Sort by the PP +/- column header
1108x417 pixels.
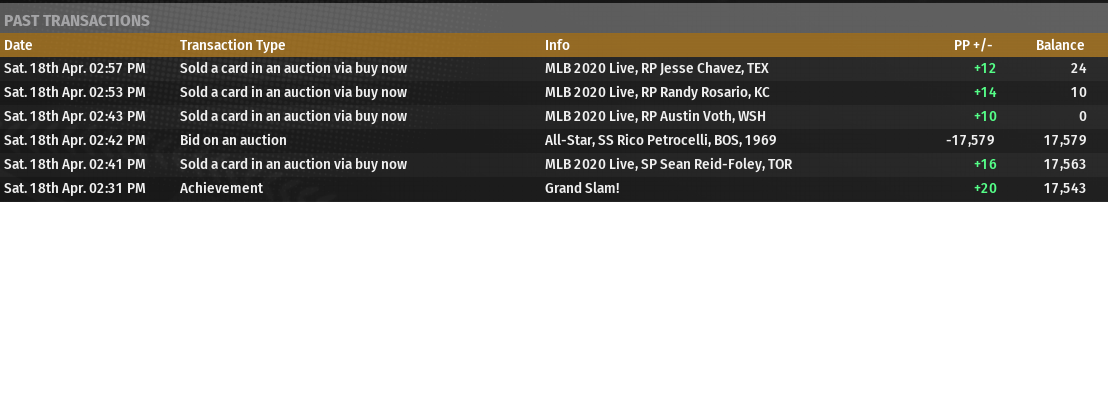(973, 45)
